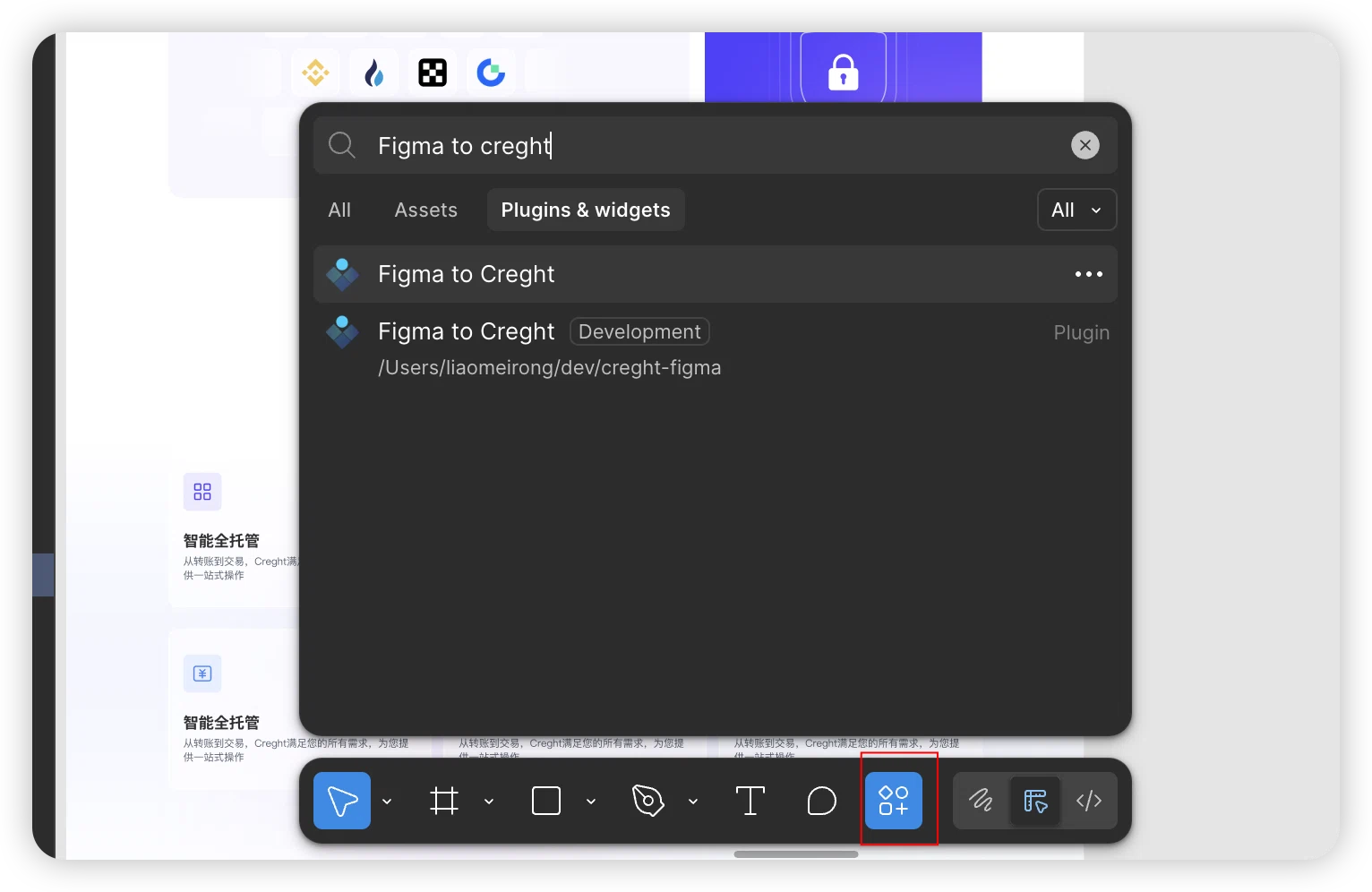Expand Frame tool options arrow

(489, 802)
